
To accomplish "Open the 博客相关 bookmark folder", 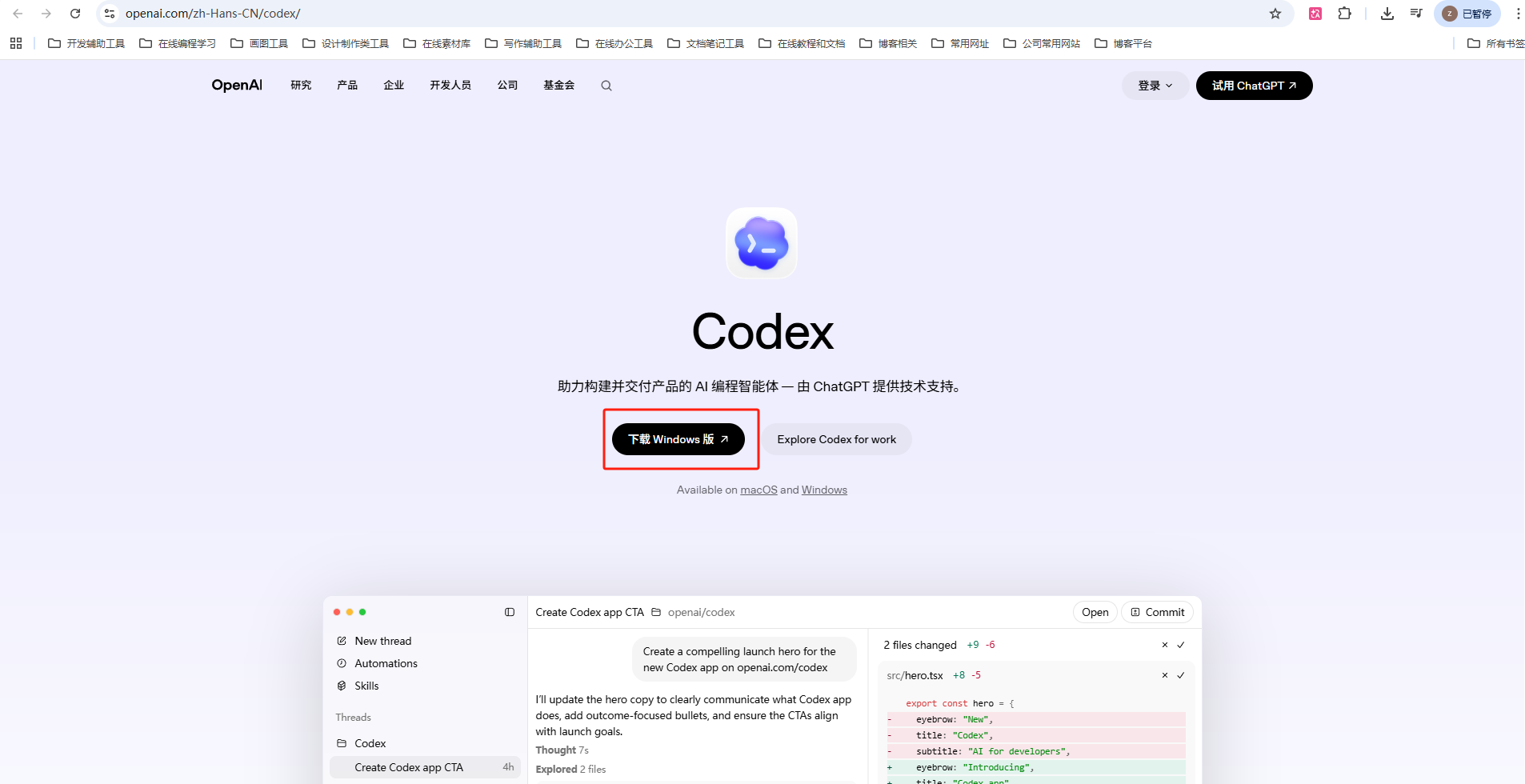I will (888, 43).
